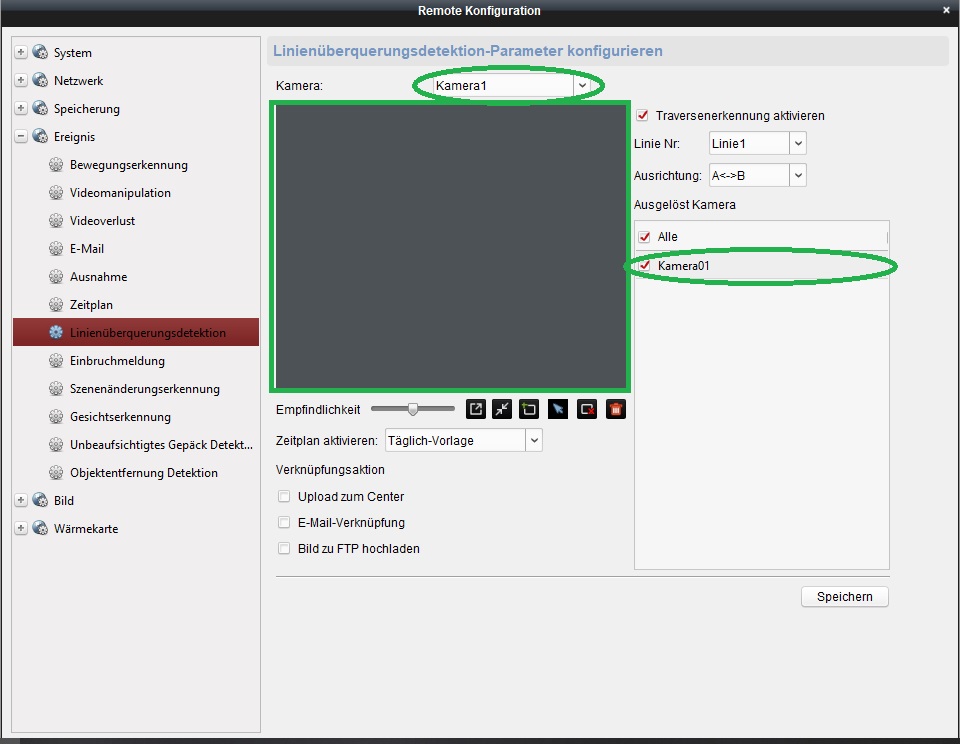Click the remove selected region icon
The height and width of the screenshot is (744, 960).
click(x=587, y=409)
